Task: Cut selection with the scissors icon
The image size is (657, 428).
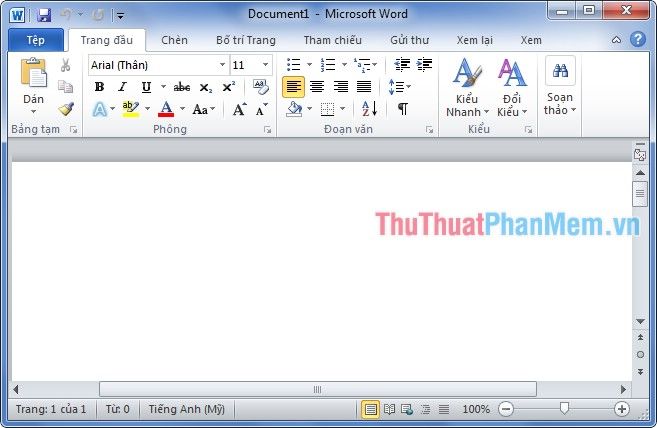Action: (x=66, y=65)
